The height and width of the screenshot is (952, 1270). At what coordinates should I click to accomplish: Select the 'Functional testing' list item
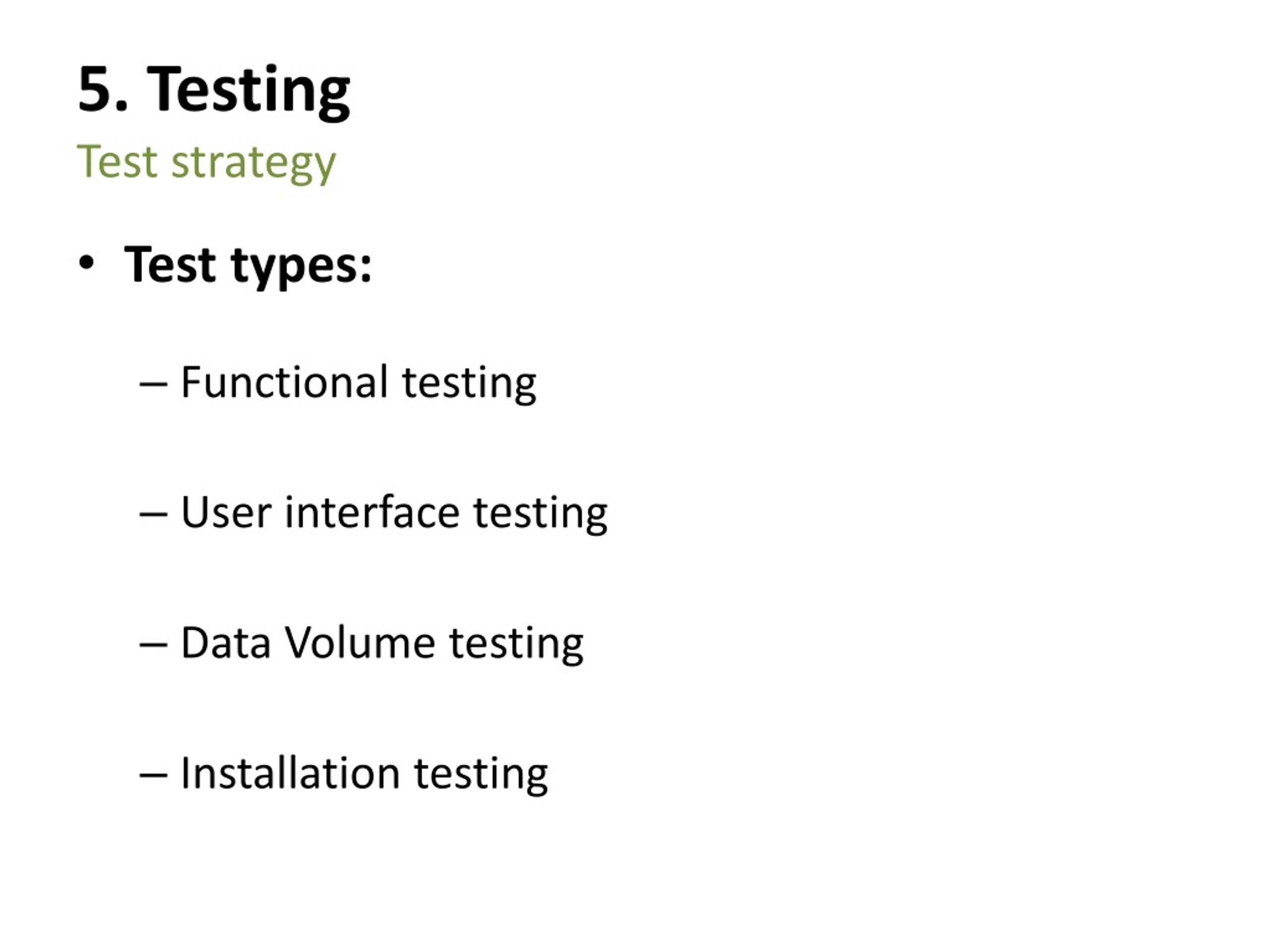tap(358, 383)
